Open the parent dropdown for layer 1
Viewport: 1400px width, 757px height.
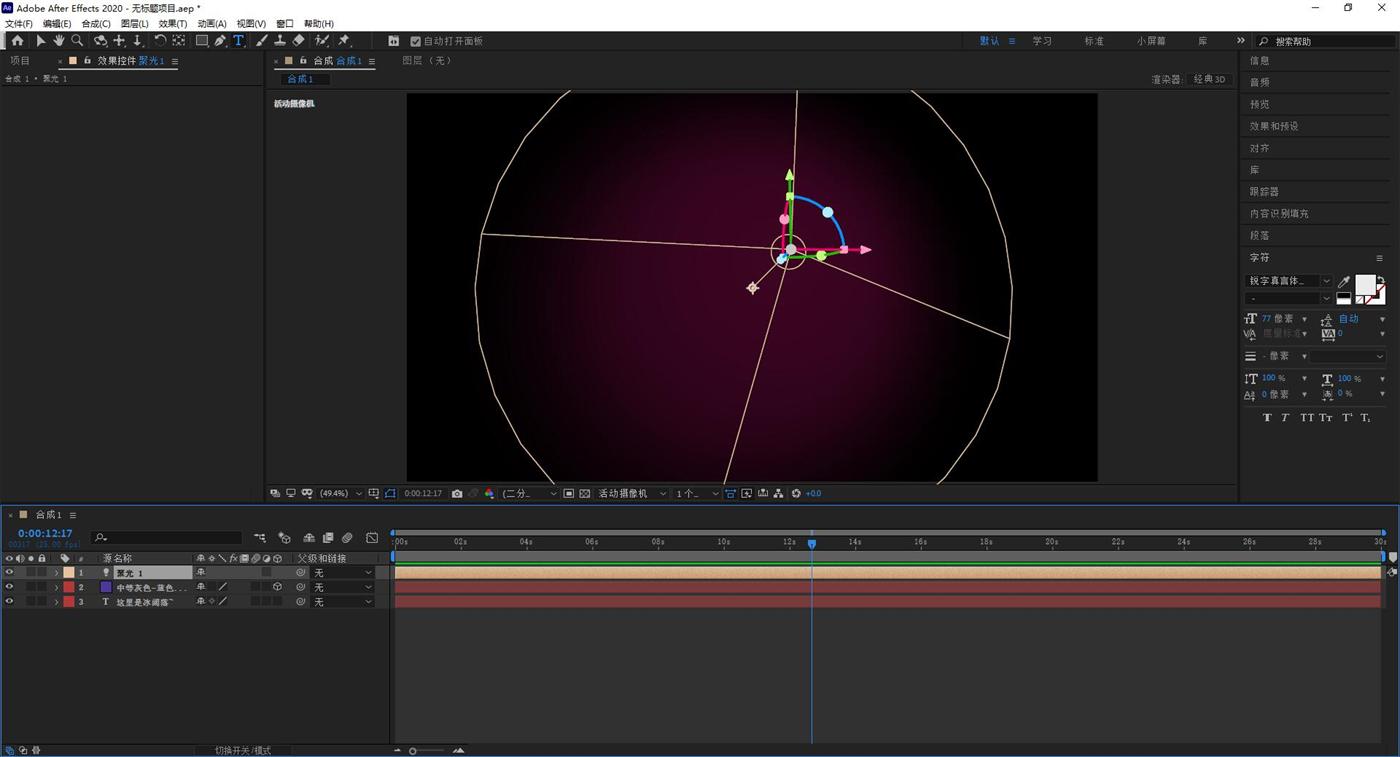pos(342,573)
